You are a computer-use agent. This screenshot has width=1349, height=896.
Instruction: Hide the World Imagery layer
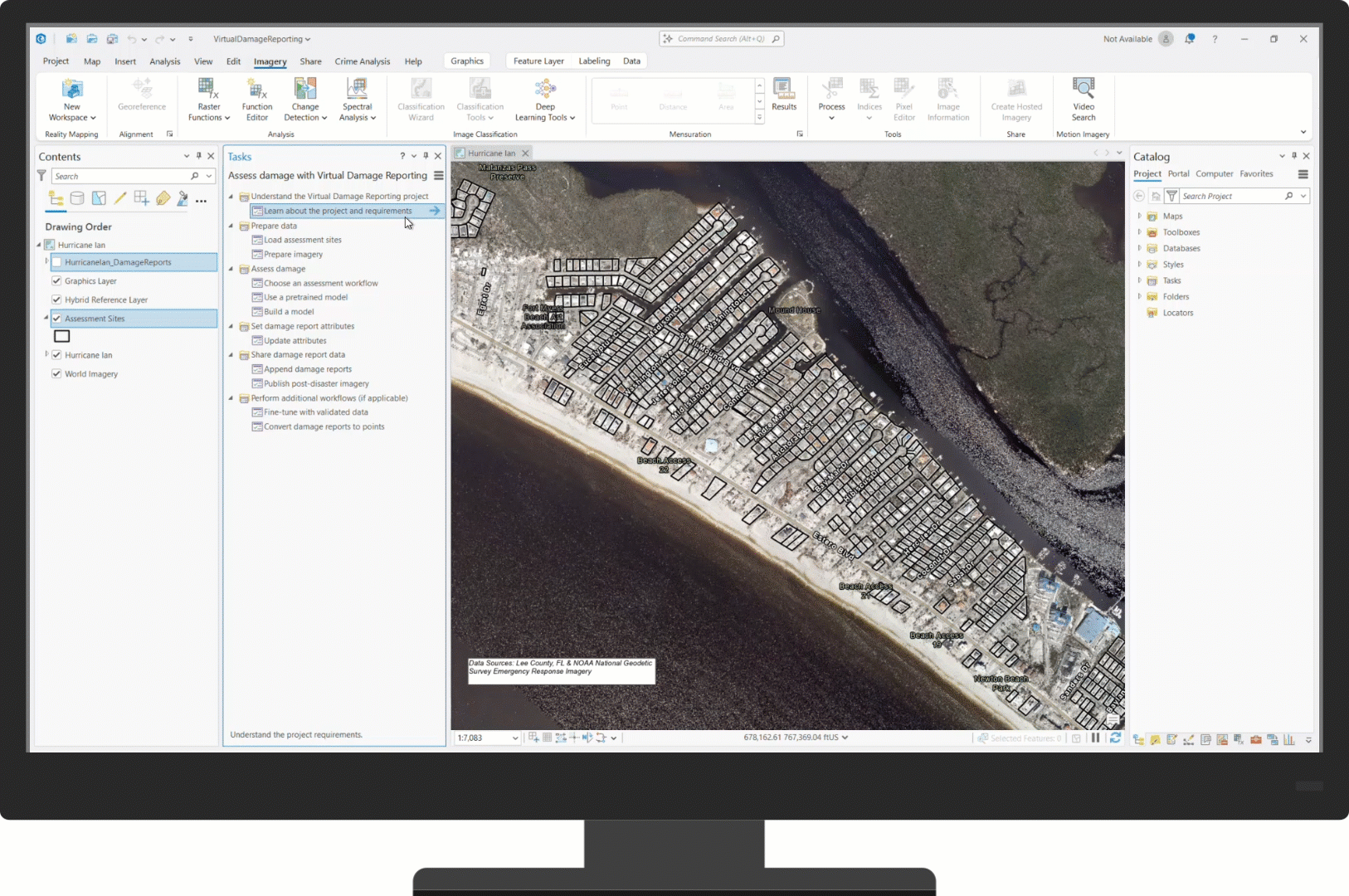coord(57,374)
